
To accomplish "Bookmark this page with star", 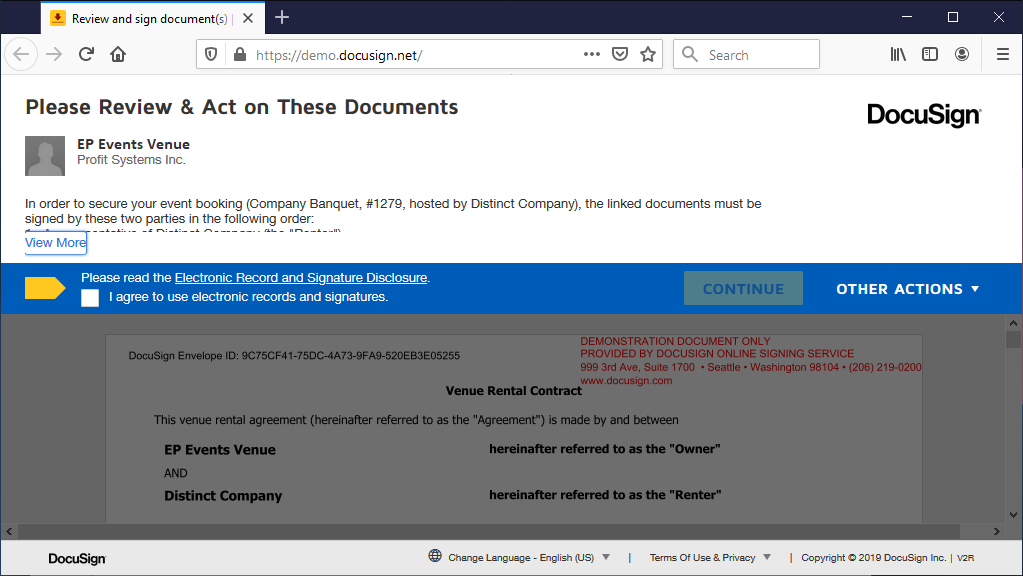I will (648, 54).
